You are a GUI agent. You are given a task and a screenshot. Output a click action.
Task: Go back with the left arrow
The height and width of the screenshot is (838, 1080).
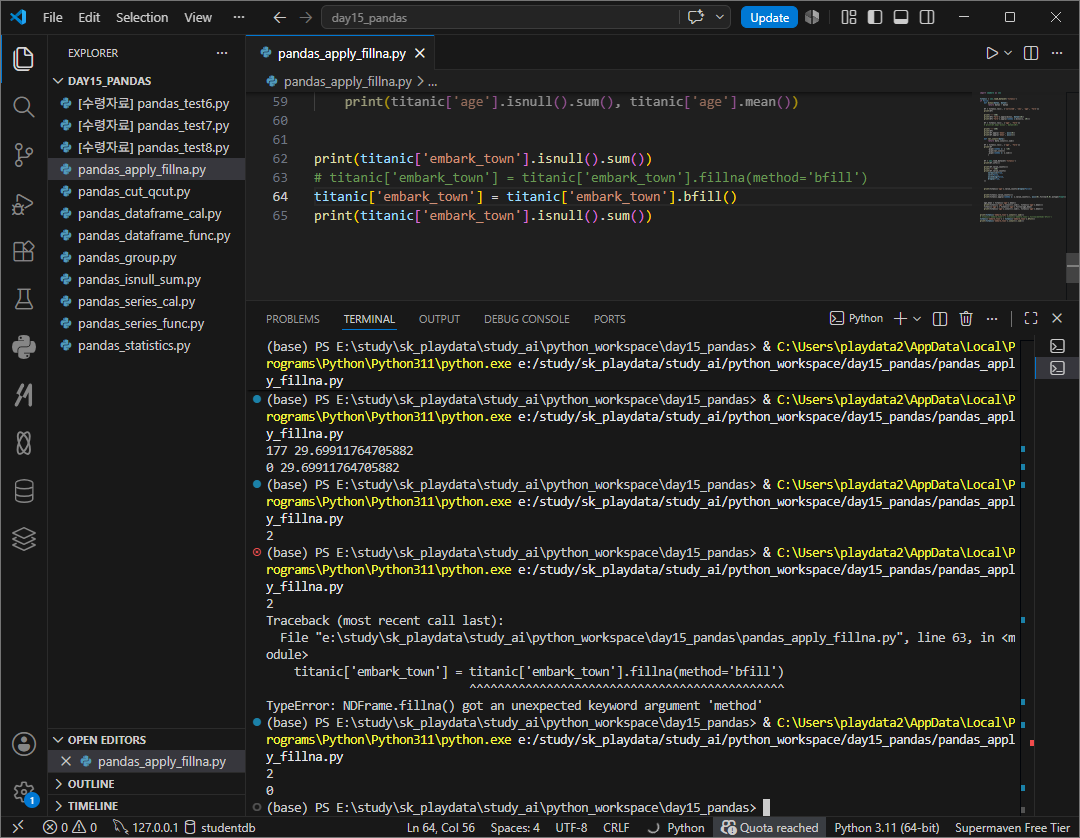[x=280, y=17]
